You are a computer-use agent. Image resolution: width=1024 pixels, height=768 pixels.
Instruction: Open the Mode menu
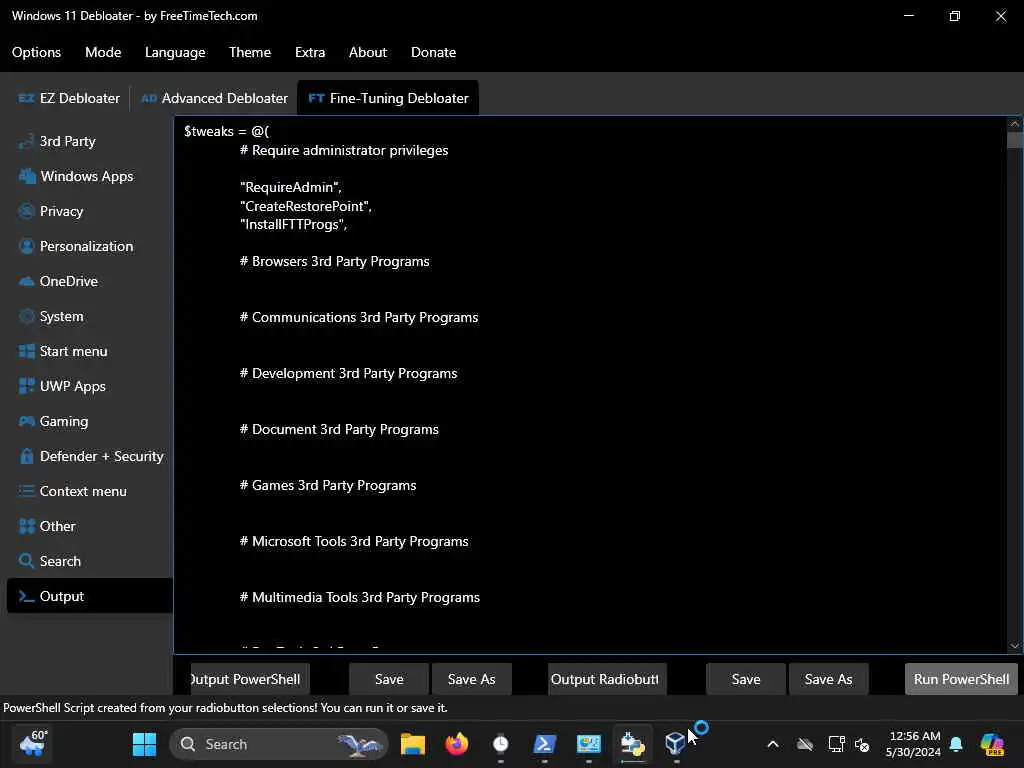click(103, 52)
